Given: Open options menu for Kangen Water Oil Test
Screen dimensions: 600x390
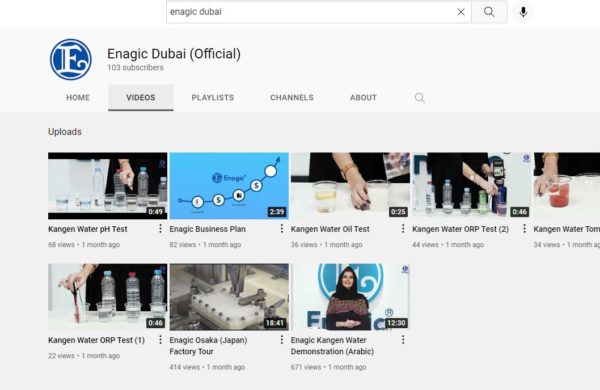Looking at the screenshot, I should point(403,229).
